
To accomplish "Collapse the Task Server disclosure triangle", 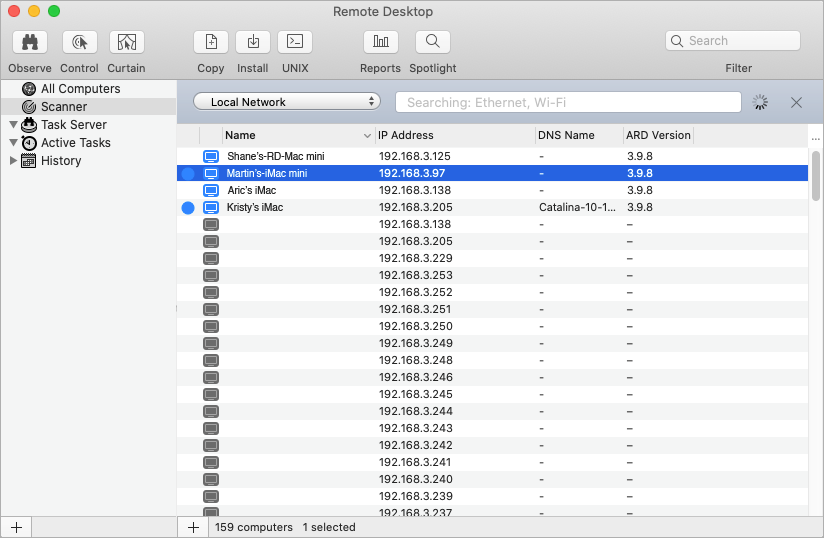I will pos(14,125).
